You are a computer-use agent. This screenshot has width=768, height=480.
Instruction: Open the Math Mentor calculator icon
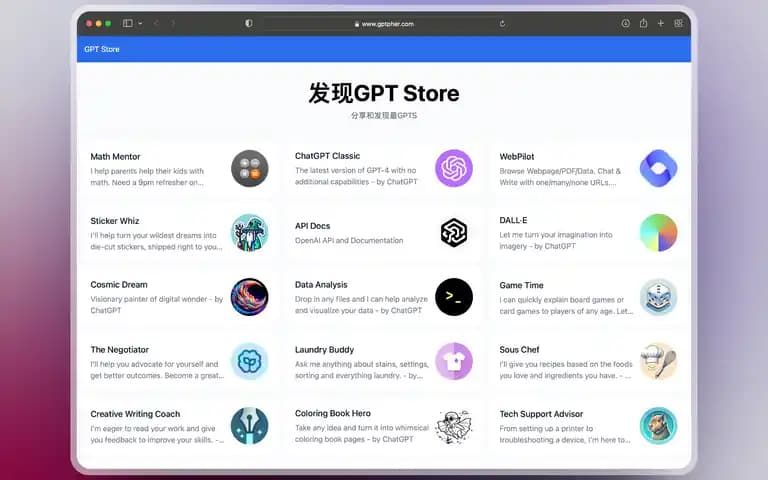click(x=250, y=168)
